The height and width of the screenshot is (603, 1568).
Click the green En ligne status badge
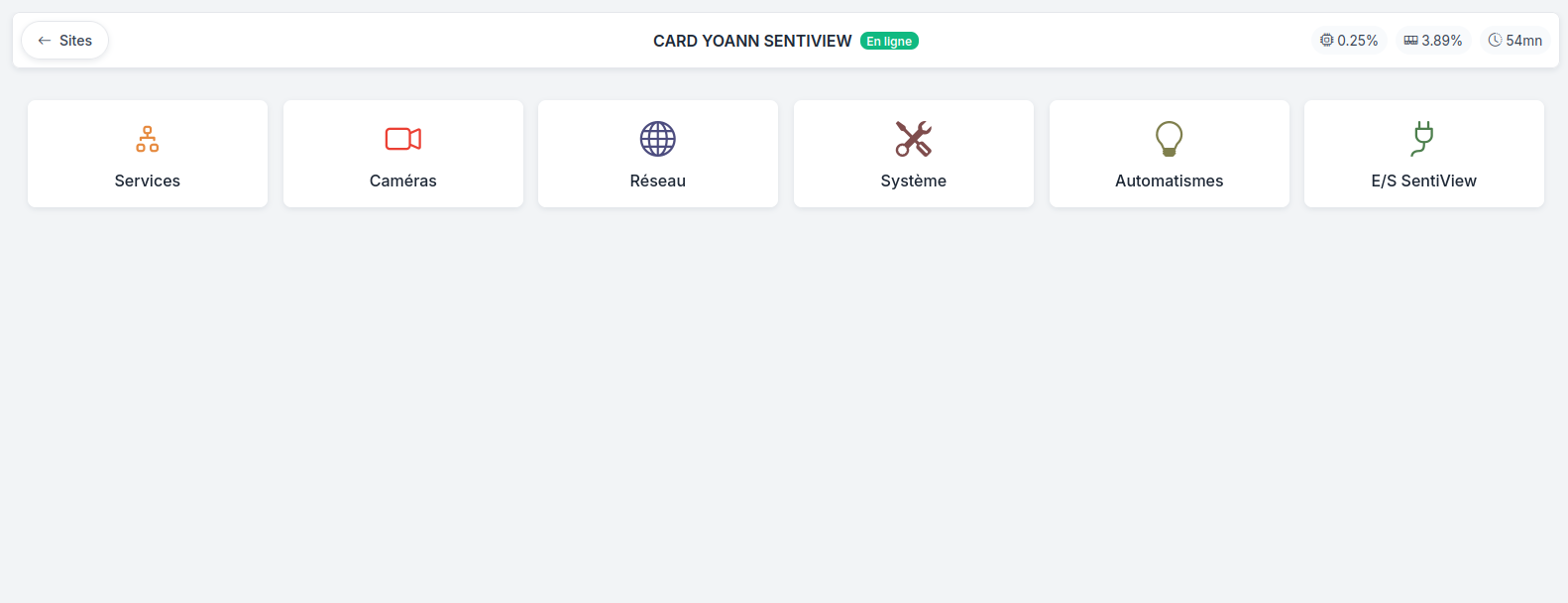tap(889, 41)
